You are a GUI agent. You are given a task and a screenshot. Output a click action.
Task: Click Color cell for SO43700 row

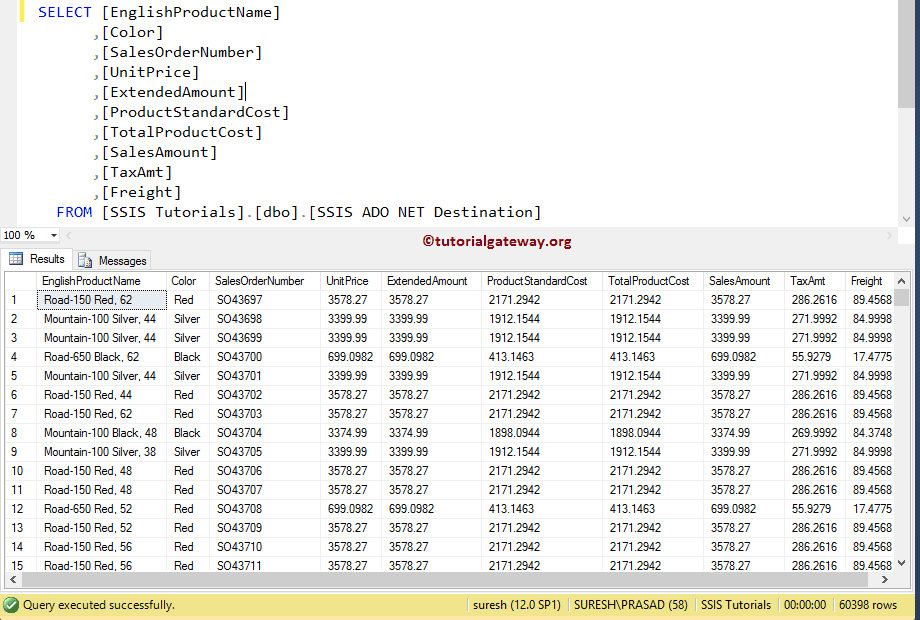coord(187,357)
